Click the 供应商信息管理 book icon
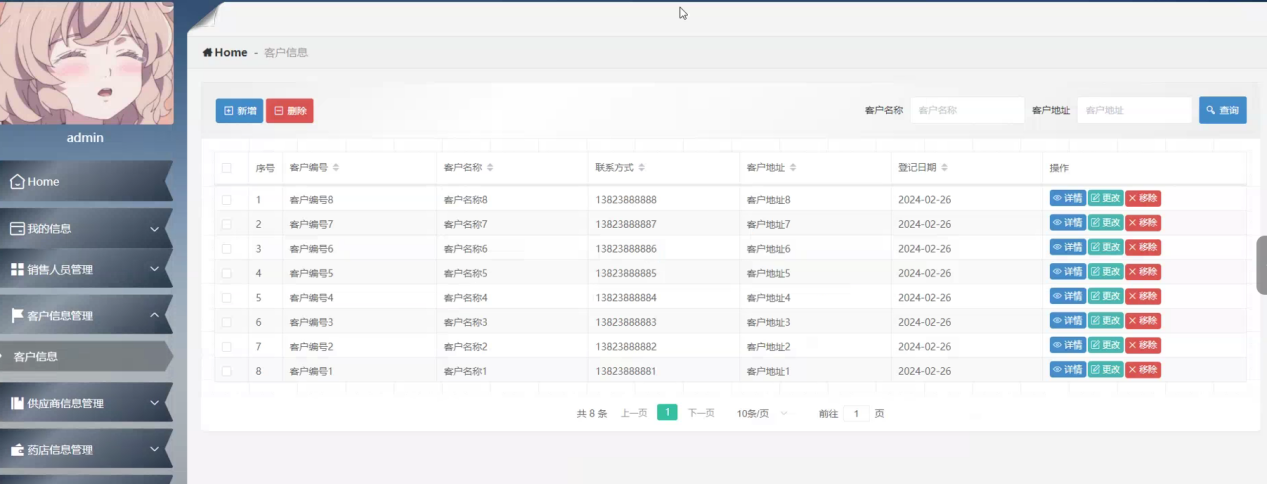The image size is (1267, 484). click(17, 403)
